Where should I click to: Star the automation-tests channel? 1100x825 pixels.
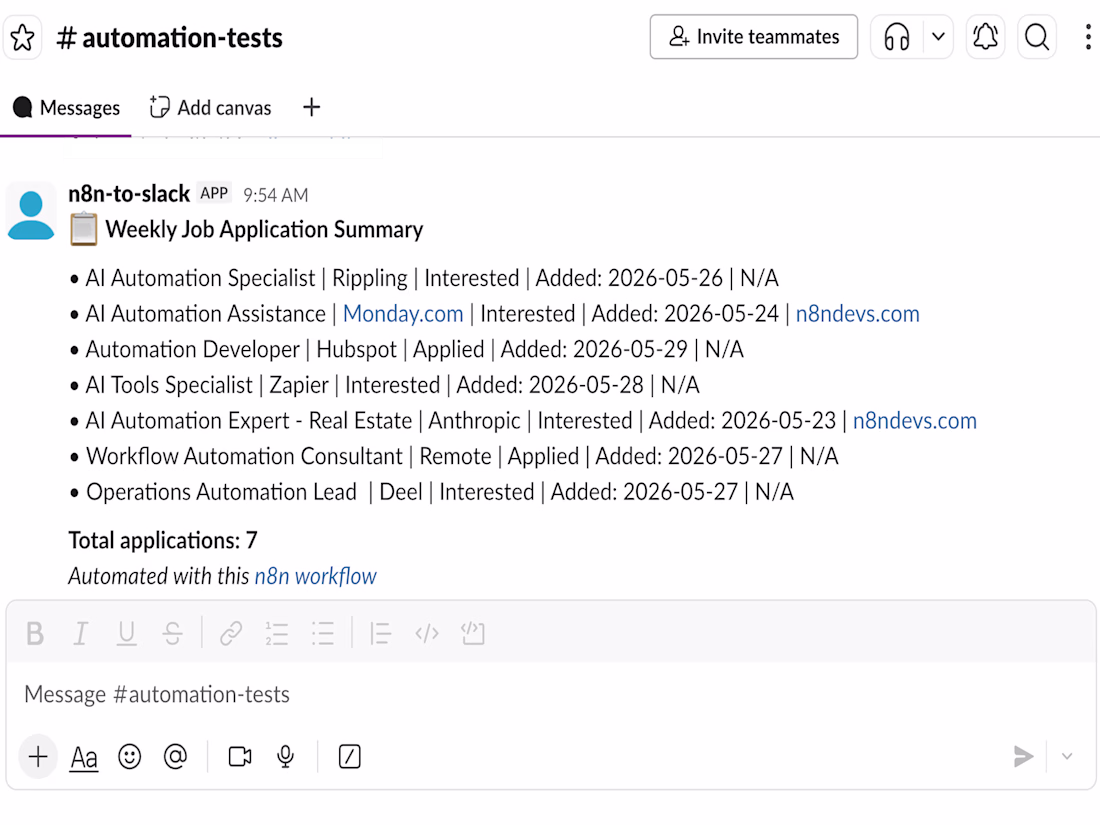(22, 37)
